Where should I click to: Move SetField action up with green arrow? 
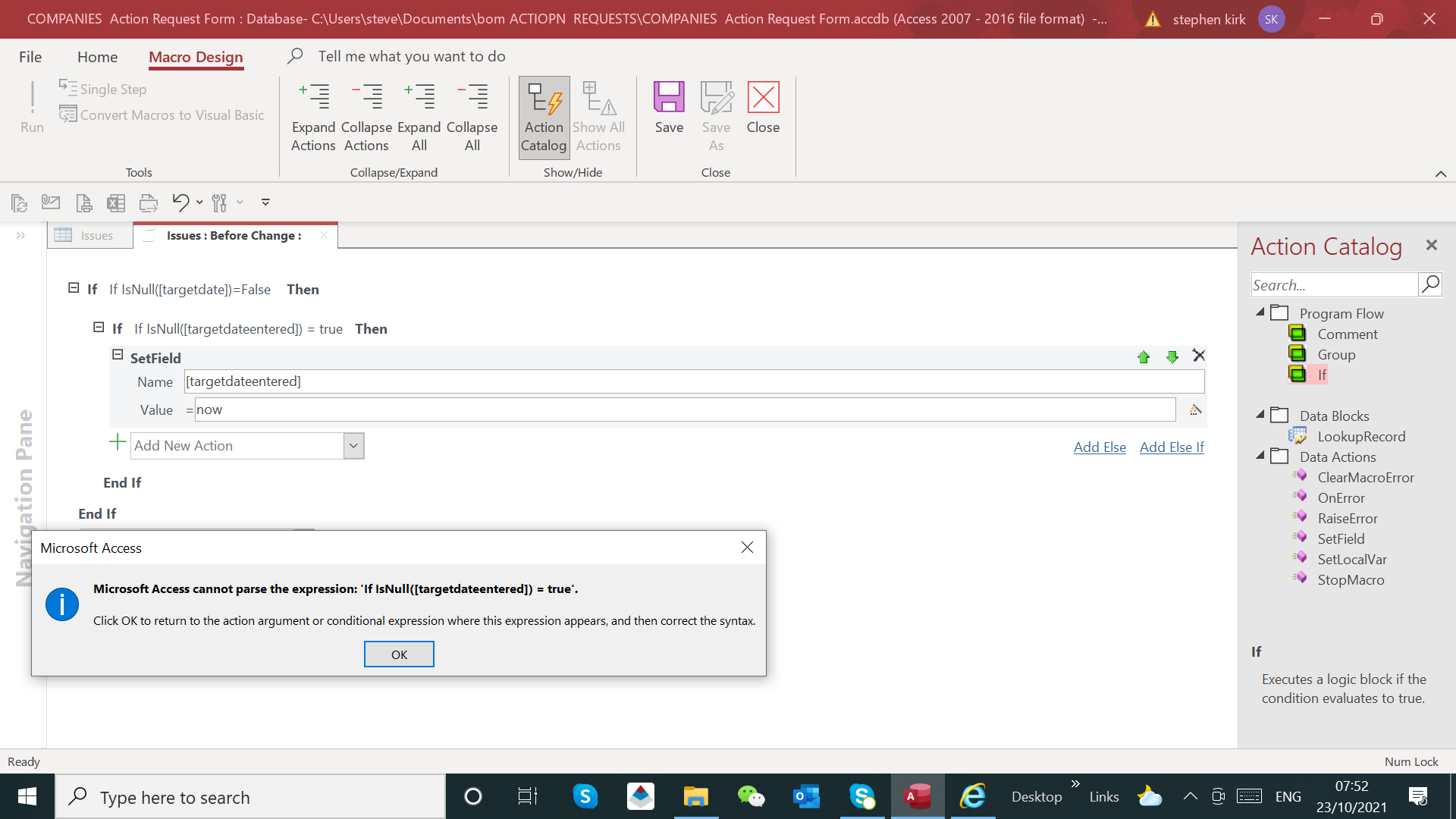point(1144,357)
